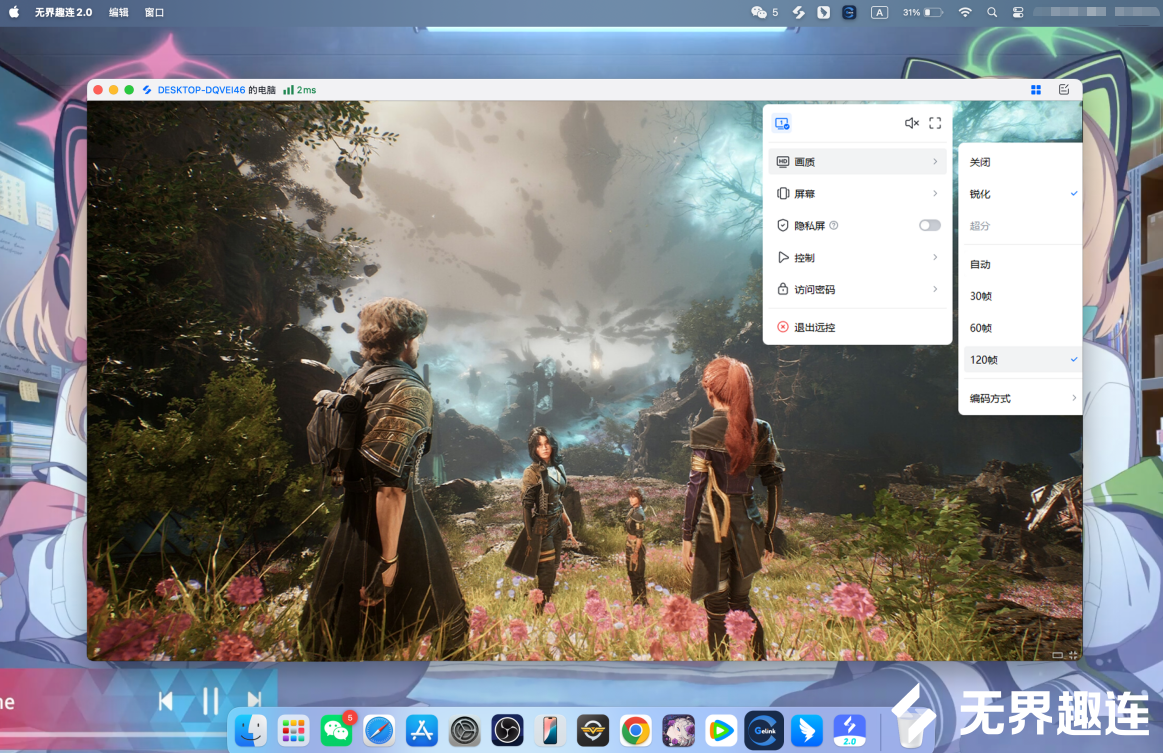Click 退出远控 to exit remote control
This screenshot has width=1163, height=753.
point(857,327)
